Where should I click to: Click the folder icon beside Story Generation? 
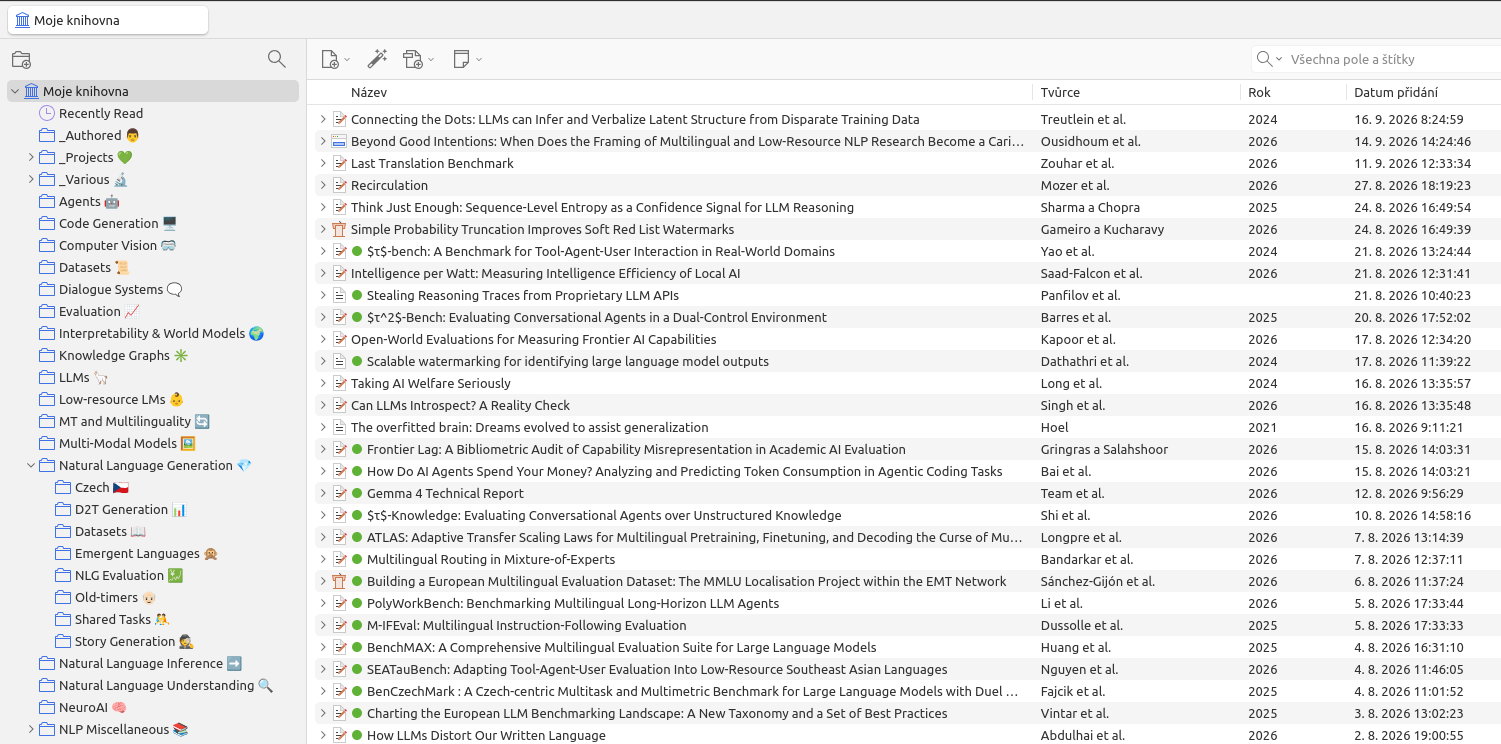[63, 641]
